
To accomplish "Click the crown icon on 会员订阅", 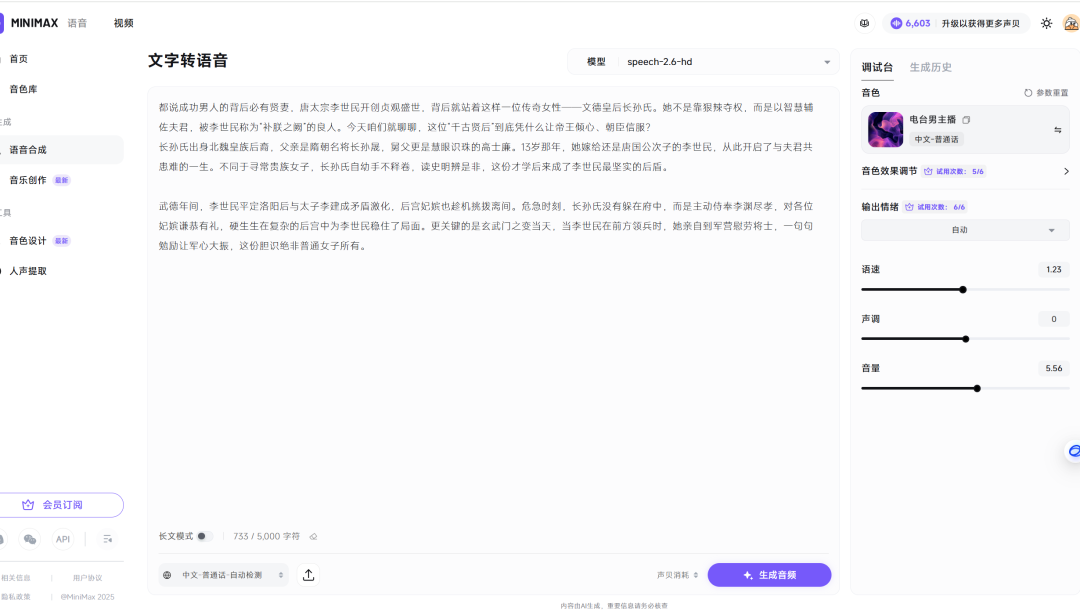I will coord(28,505).
